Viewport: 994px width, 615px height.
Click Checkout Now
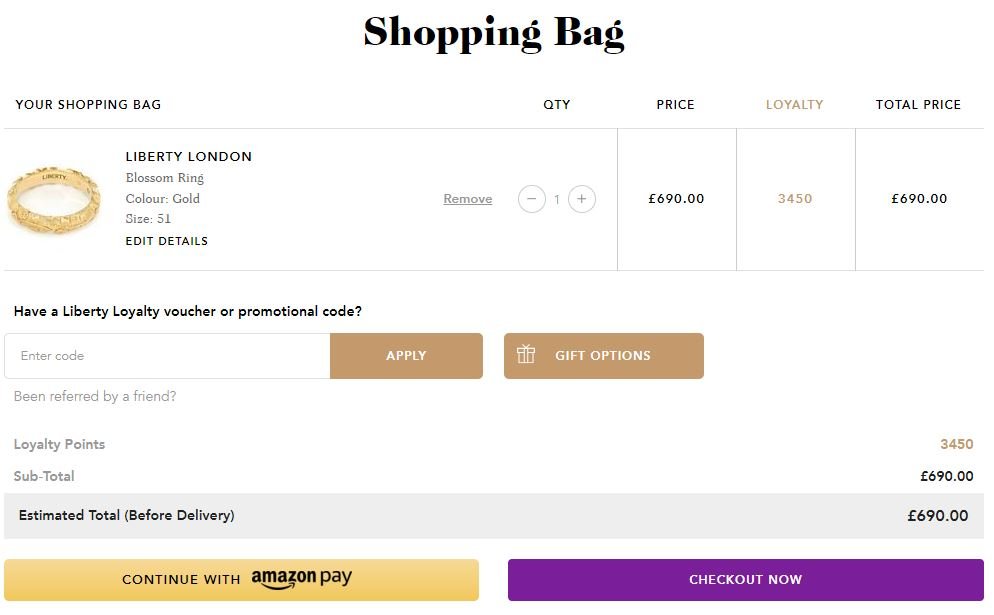coord(746,579)
